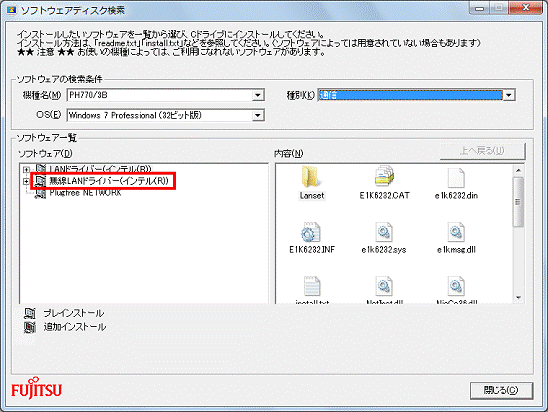548x412 pixels.
Task: Expand the LANドライバー tree node
Action: (x=26, y=170)
